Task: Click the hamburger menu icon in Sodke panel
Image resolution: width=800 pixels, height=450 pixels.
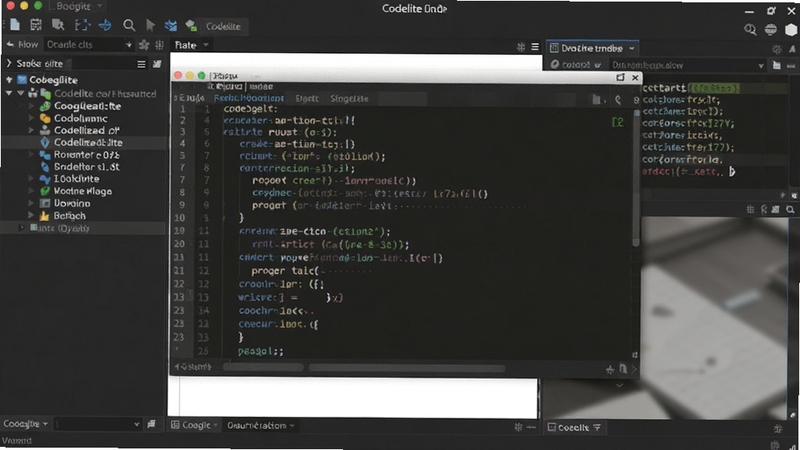Action: [141, 64]
